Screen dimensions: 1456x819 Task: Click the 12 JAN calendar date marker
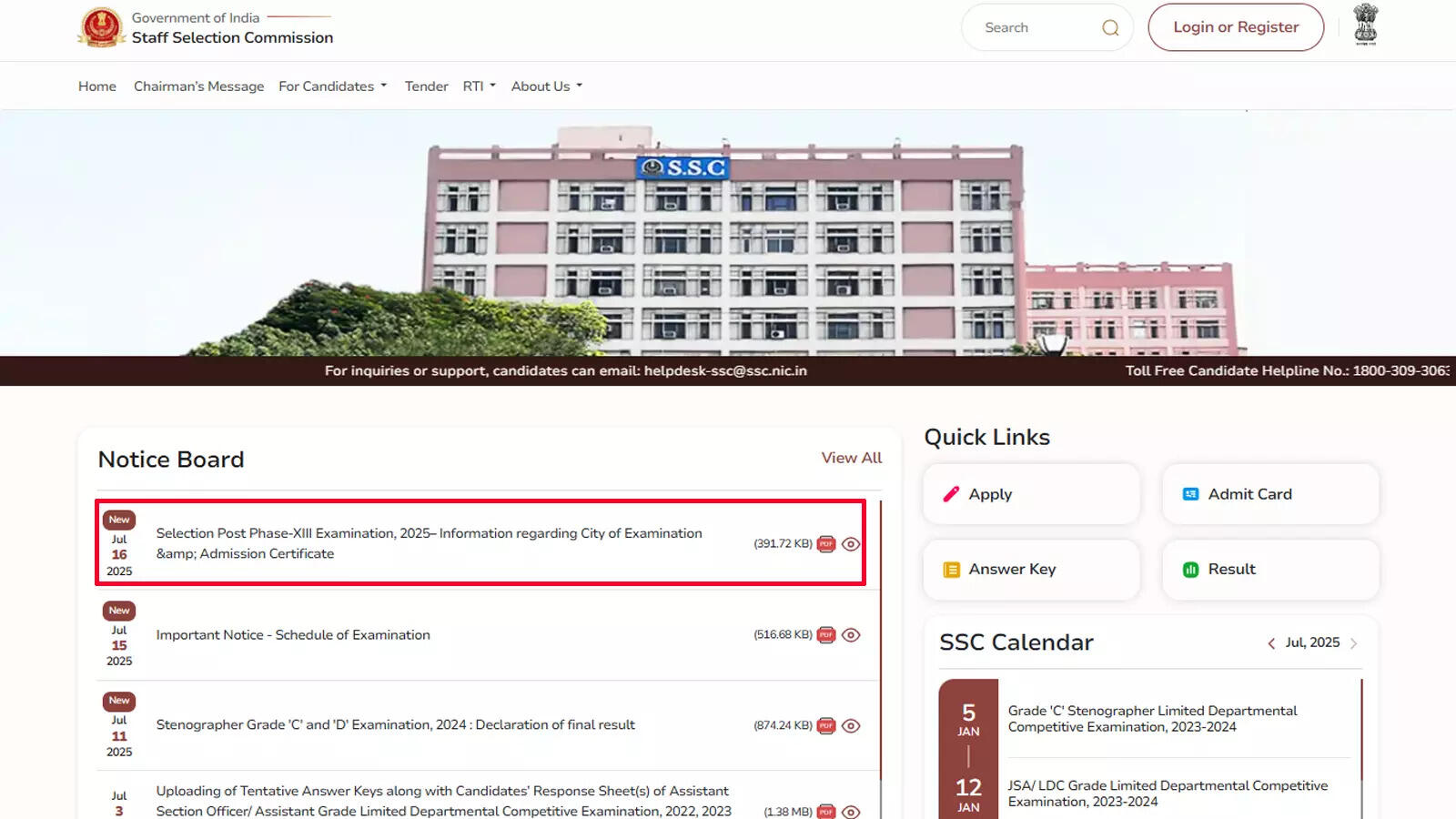click(x=968, y=794)
